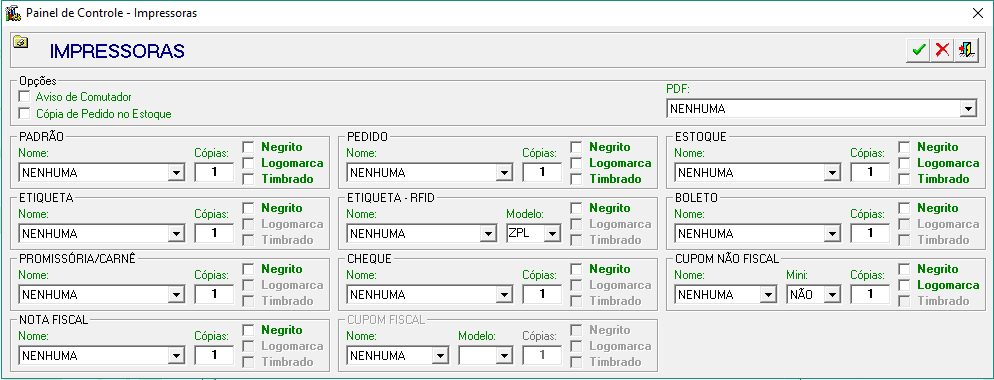The image size is (994, 380).
Task: Tick Timbrado in the PADRÃO group
Action: pos(248,179)
